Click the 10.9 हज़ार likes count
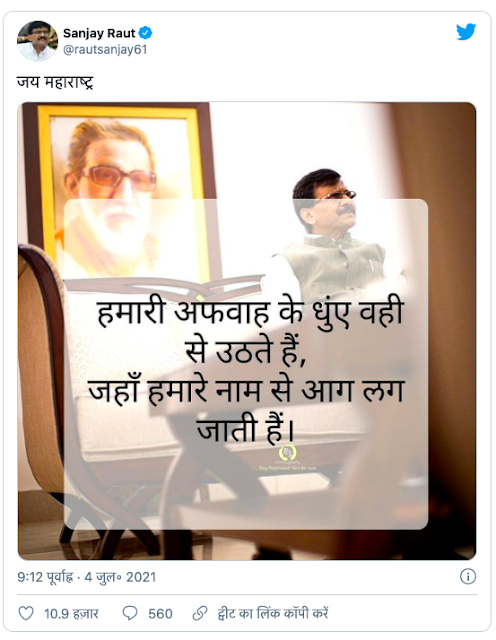The height and width of the screenshot is (640, 496). coord(71,613)
